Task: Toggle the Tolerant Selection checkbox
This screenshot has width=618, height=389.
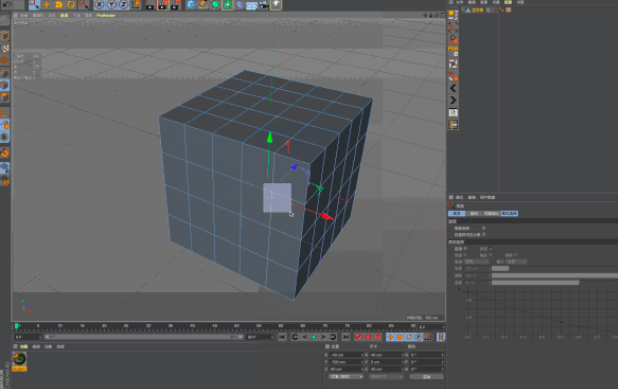Action: (x=484, y=228)
